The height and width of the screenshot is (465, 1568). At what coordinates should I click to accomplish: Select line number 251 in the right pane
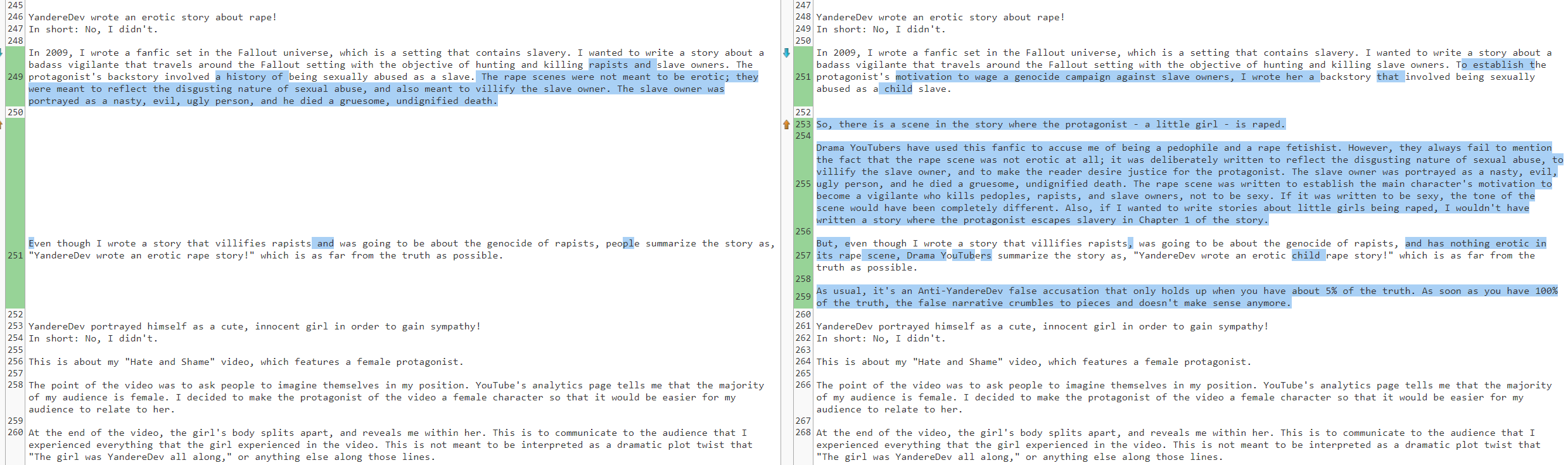(803, 77)
